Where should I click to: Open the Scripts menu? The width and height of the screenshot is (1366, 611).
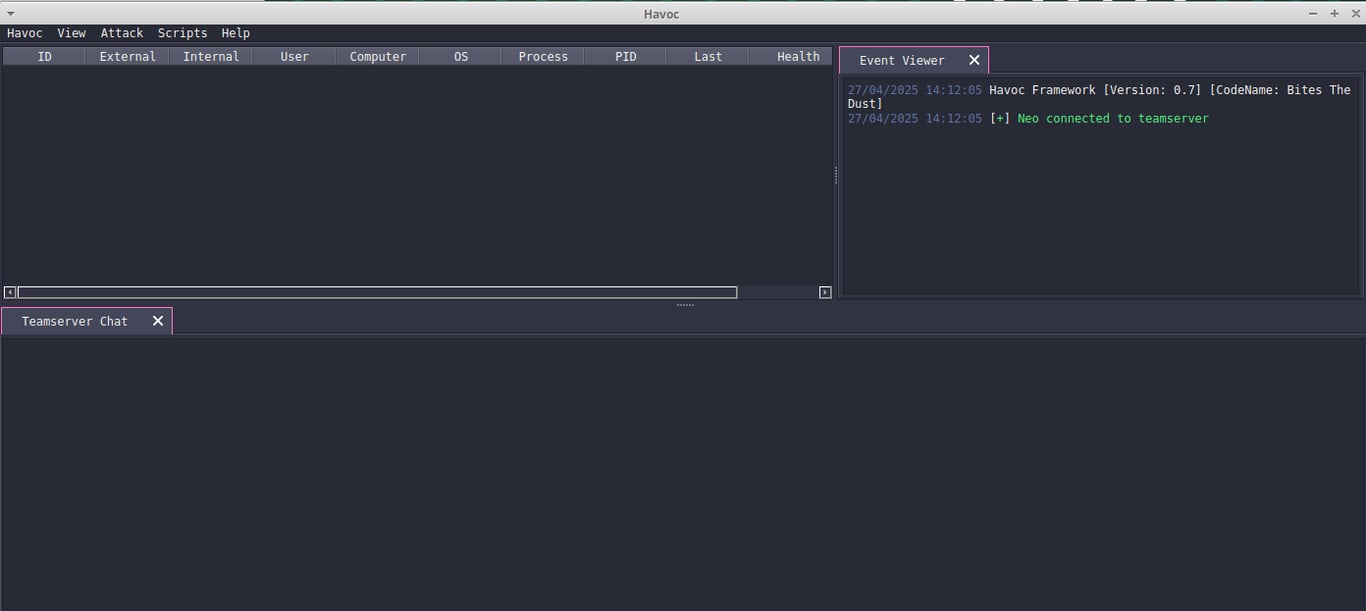click(x=182, y=32)
